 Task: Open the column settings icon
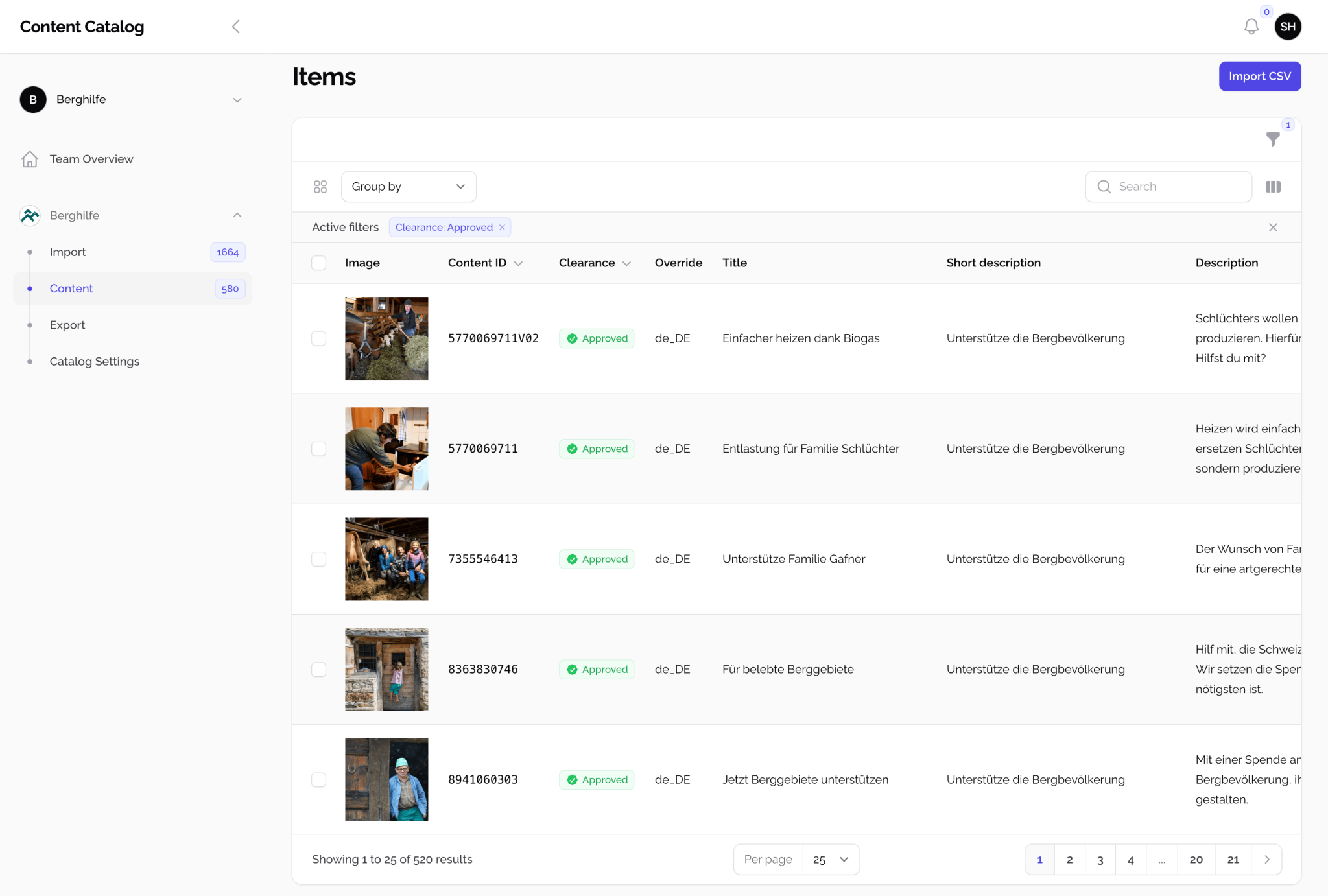pyautogui.click(x=1273, y=186)
